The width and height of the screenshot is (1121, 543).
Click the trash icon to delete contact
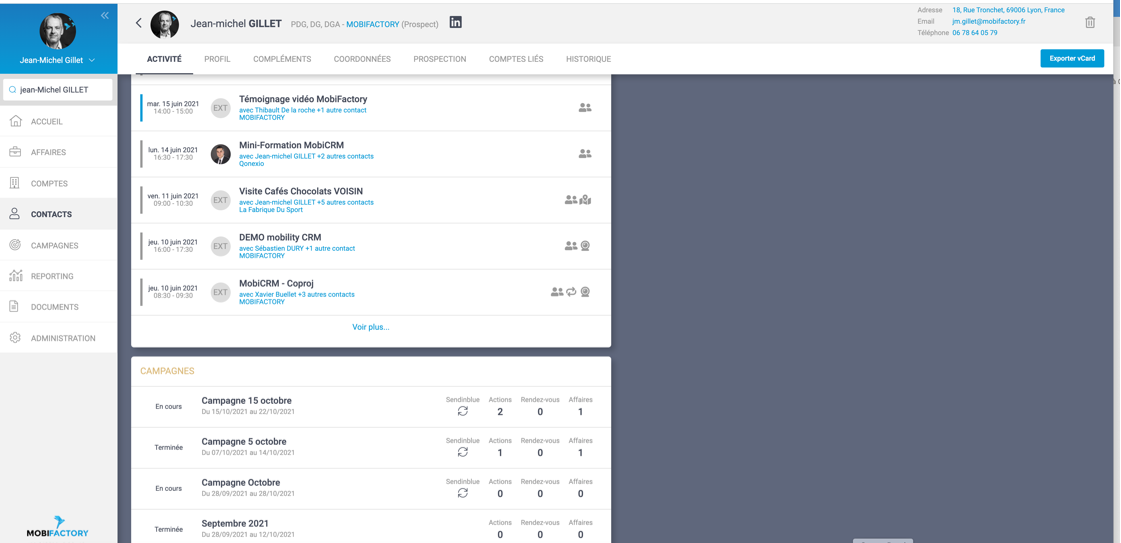[x=1090, y=22]
